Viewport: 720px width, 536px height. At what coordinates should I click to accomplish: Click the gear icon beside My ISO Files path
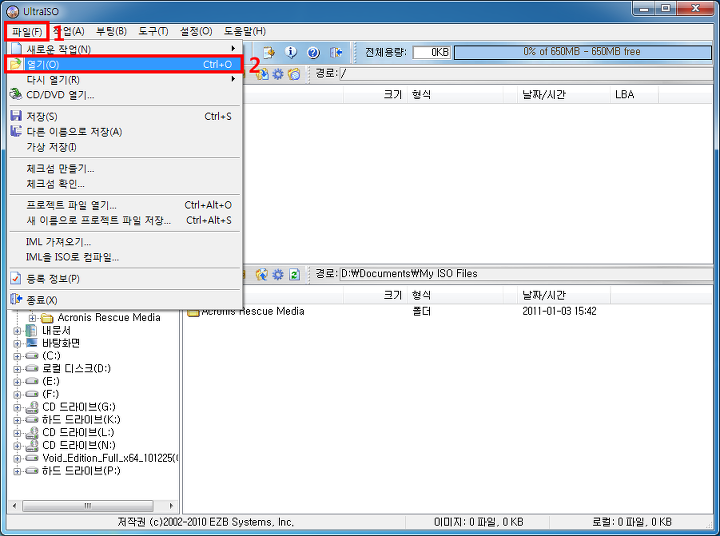278,274
